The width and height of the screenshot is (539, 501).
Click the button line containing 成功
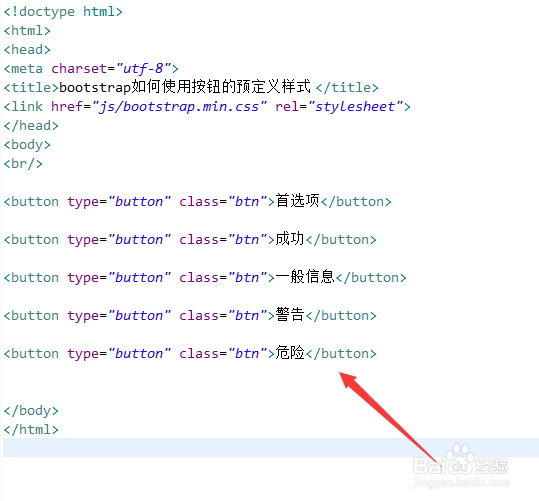(190, 239)
